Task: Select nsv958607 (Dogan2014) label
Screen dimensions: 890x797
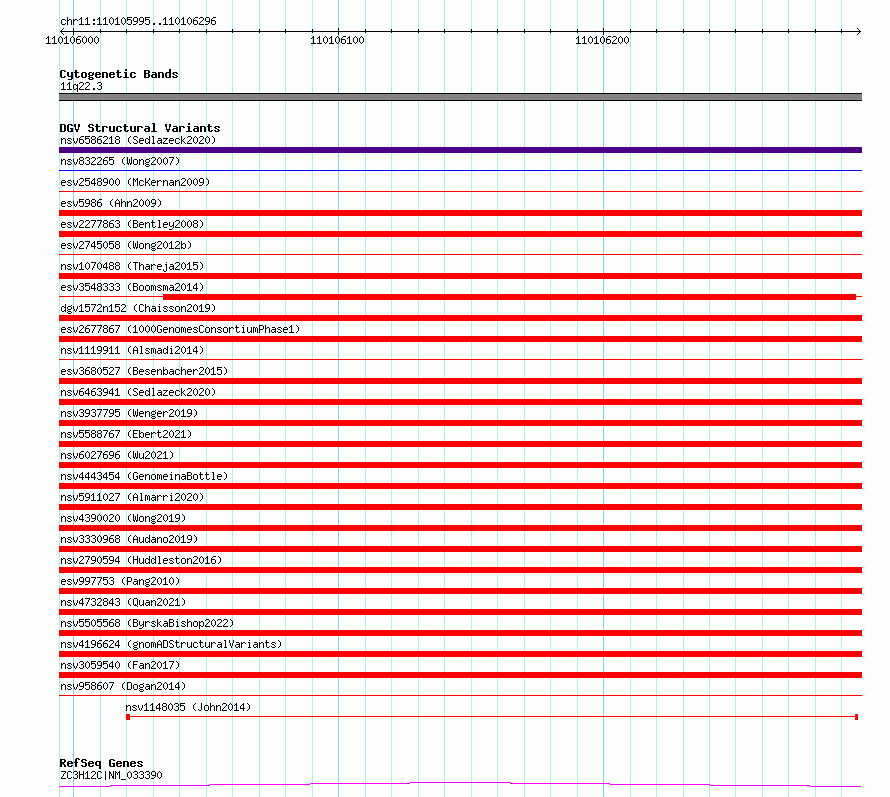Action: [123, 686]
